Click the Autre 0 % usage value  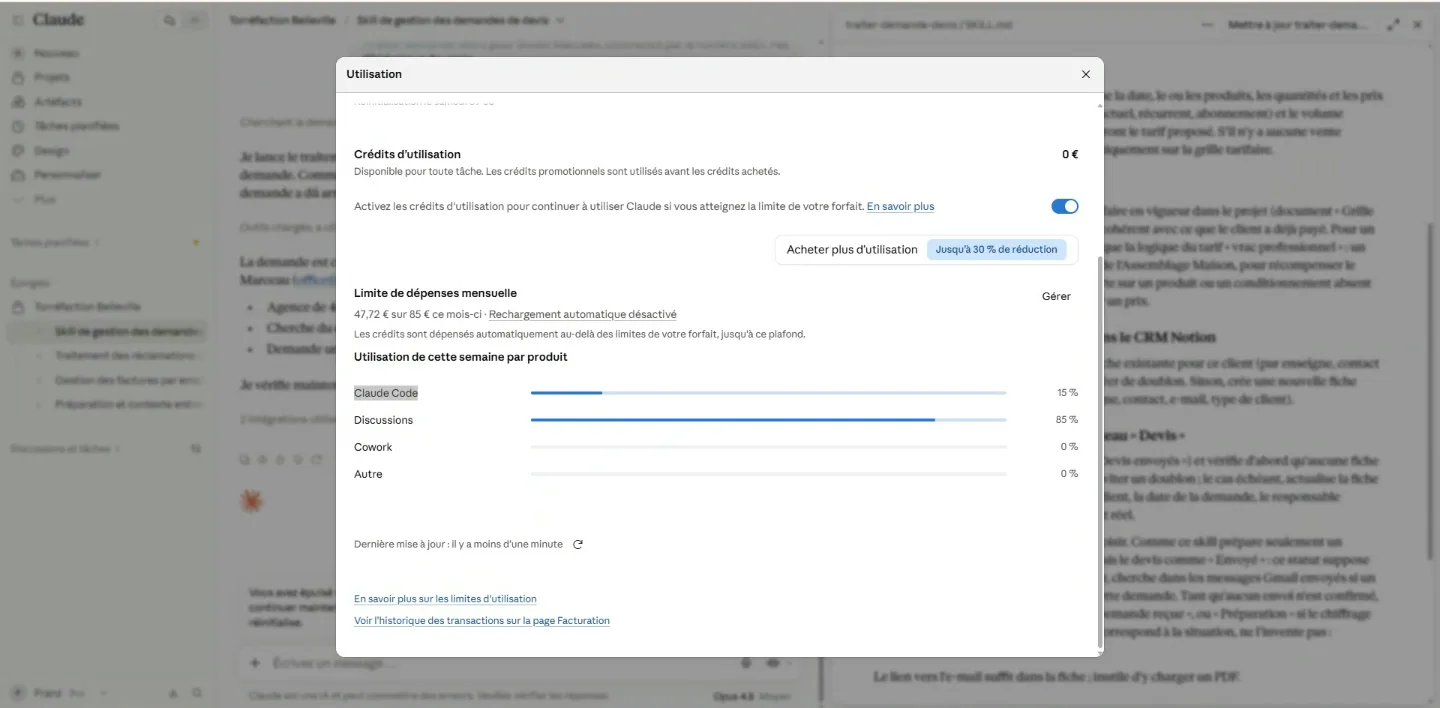point(1069,474)
